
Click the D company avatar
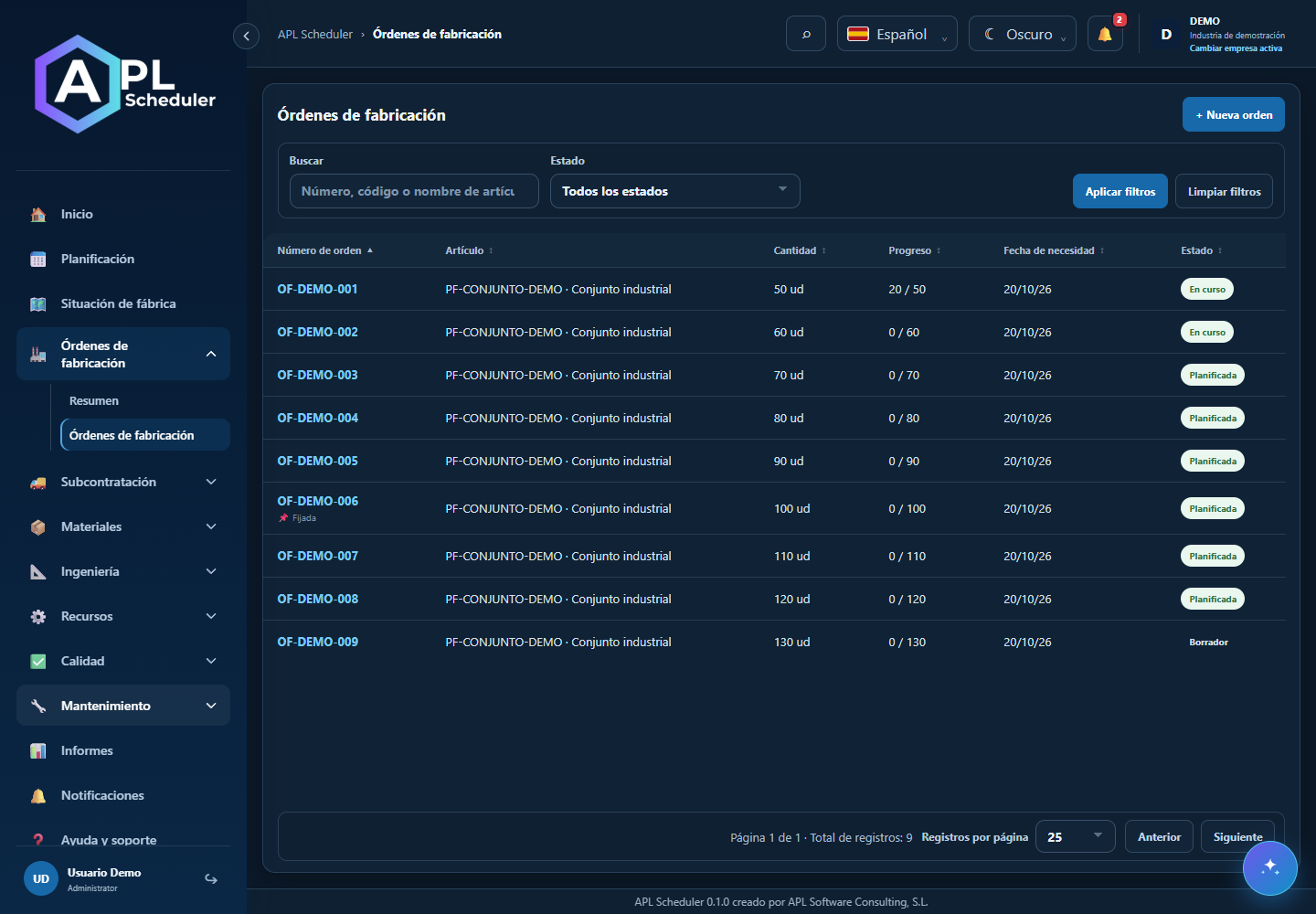point(1166,34)
